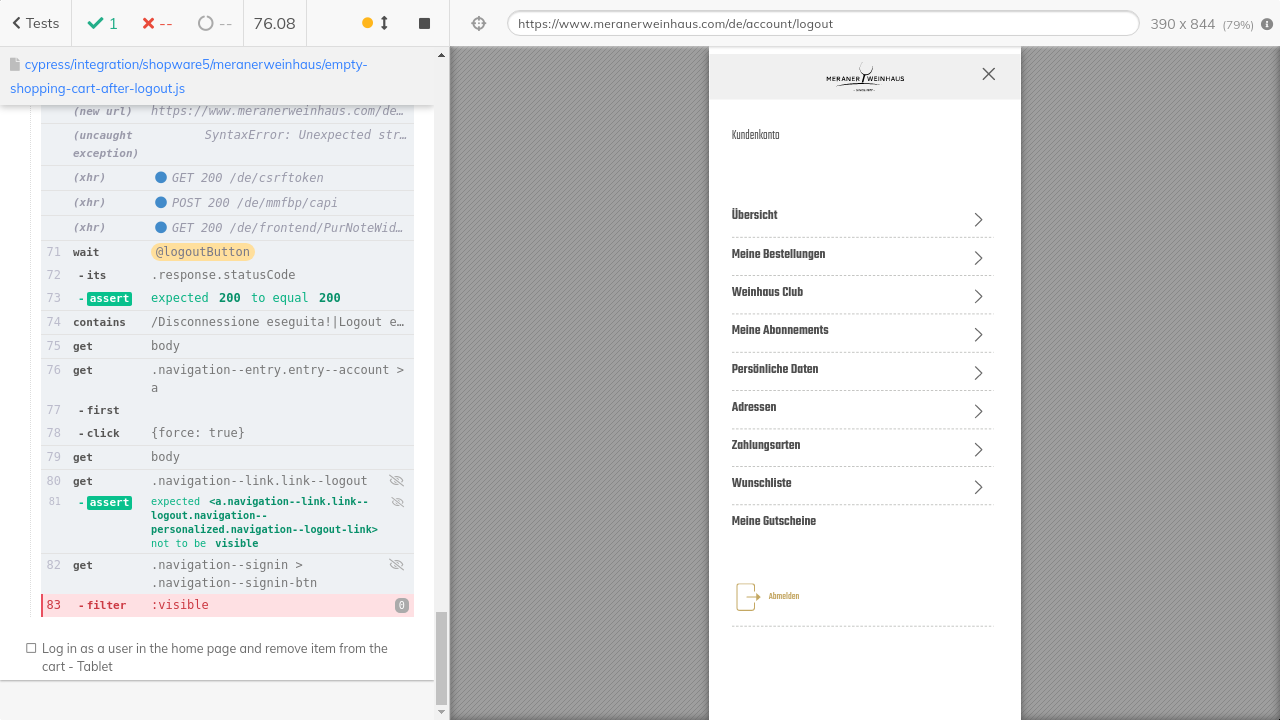Click eye icon on signin button command
The height and width of the screenshot is (720, 1280).
396,565
